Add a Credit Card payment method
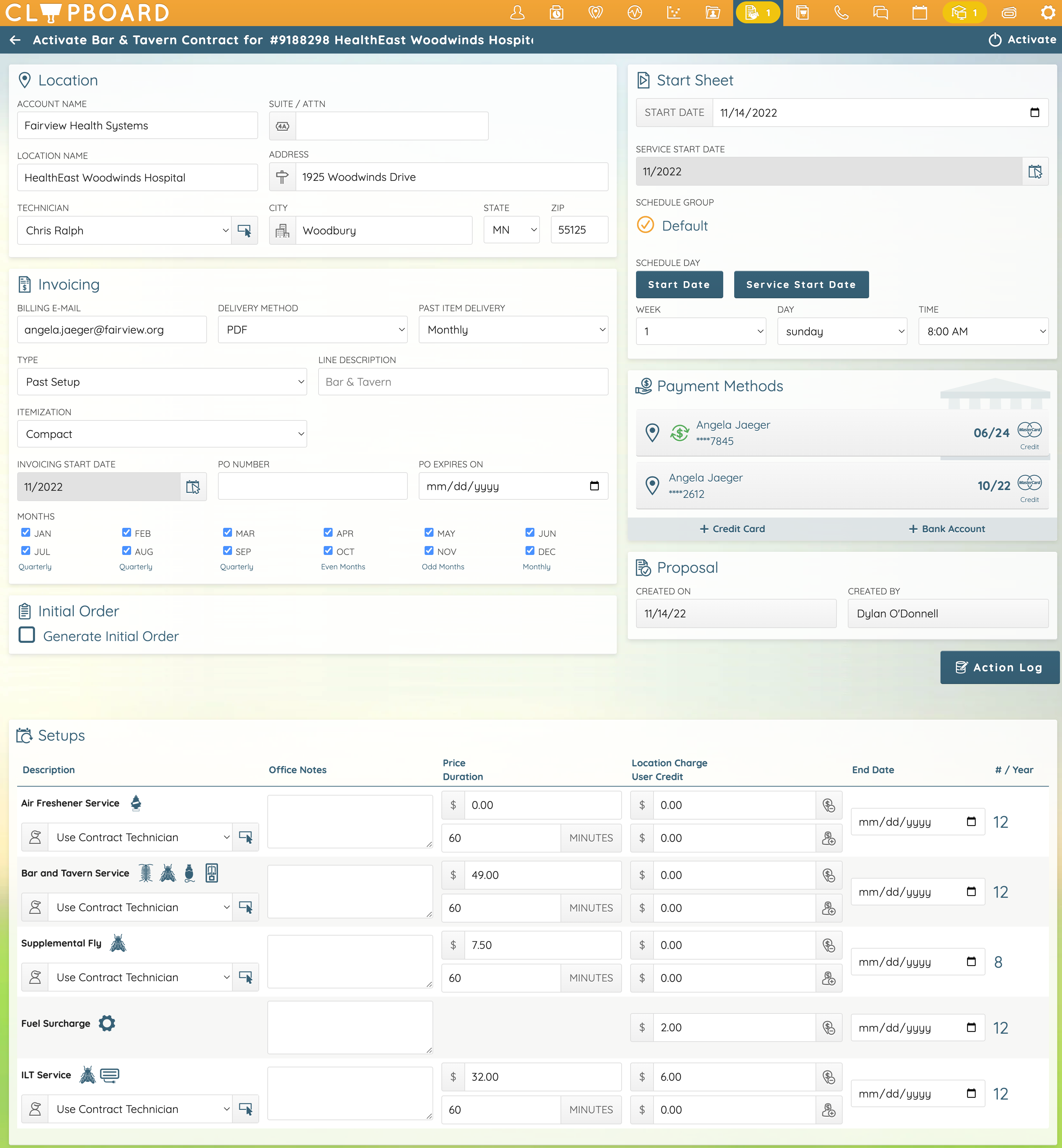Screen dimensions: 1062x1148 (x=732, y=529)
